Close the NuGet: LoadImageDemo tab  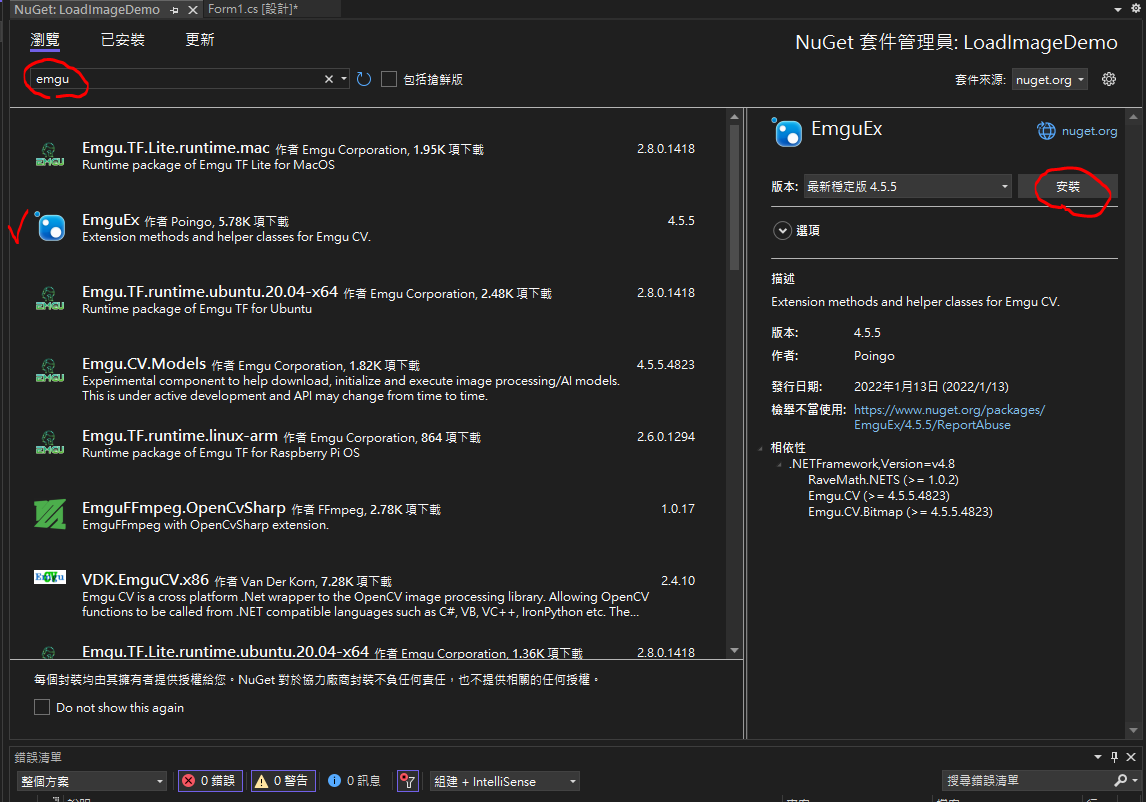coord(193,10)
